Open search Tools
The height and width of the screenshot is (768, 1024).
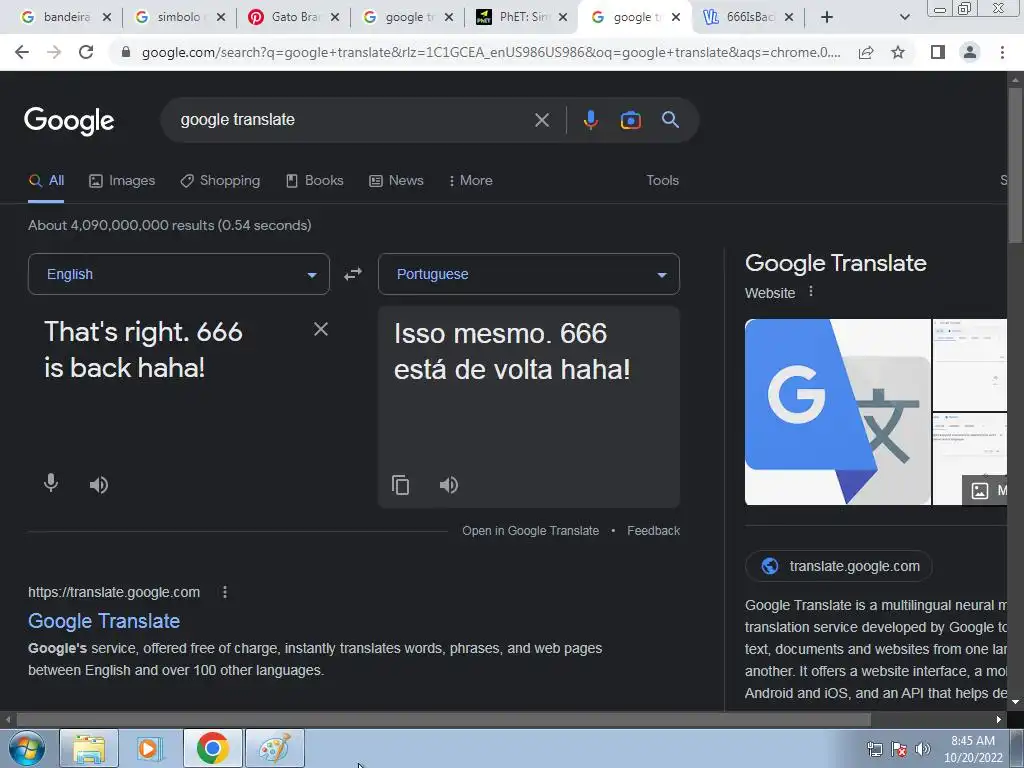pyautogui.click(x=662, y=181)
